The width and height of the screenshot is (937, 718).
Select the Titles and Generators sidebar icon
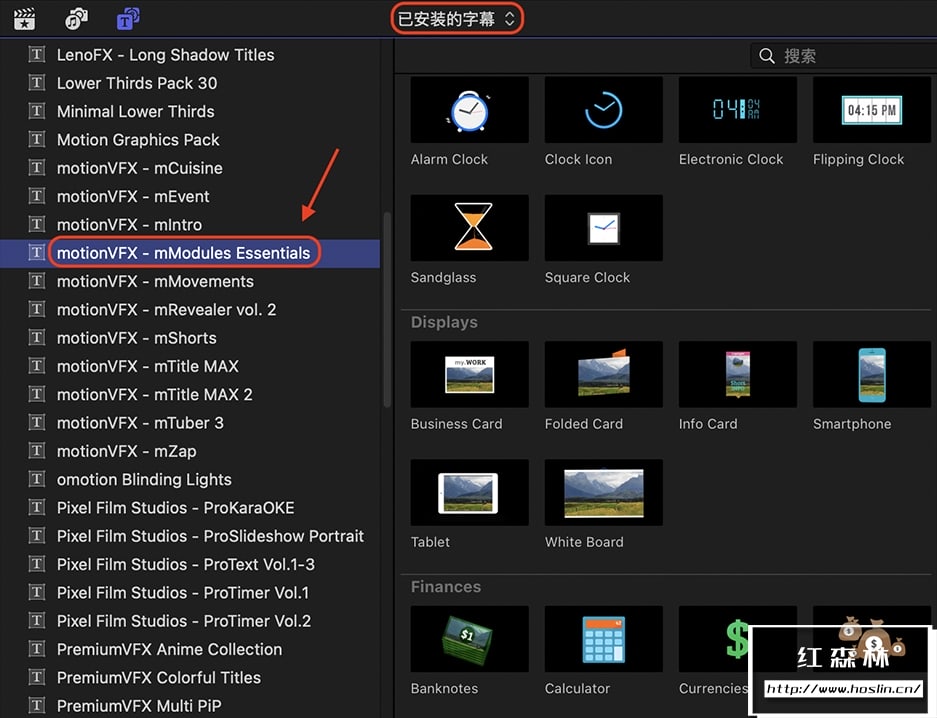[128, 19]
